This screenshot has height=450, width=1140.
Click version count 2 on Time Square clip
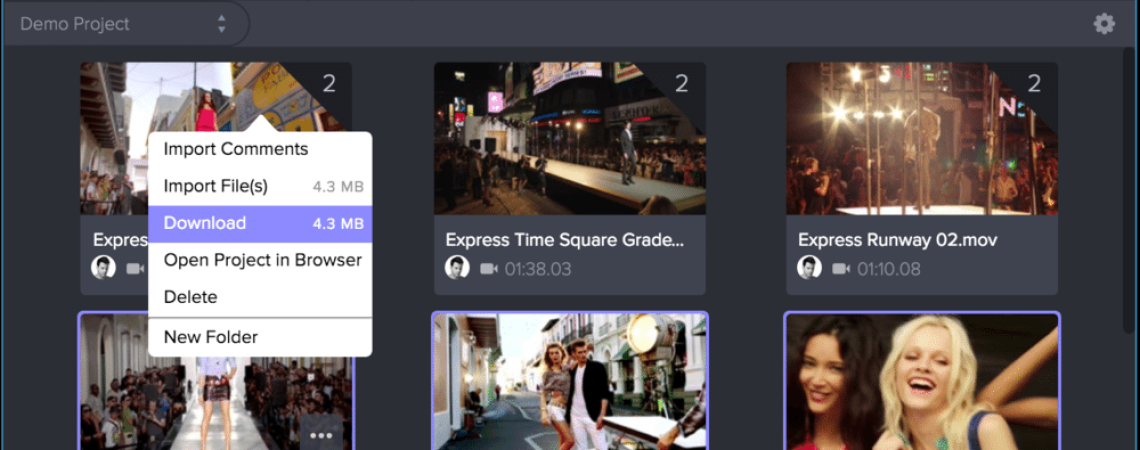pos(681,84)
